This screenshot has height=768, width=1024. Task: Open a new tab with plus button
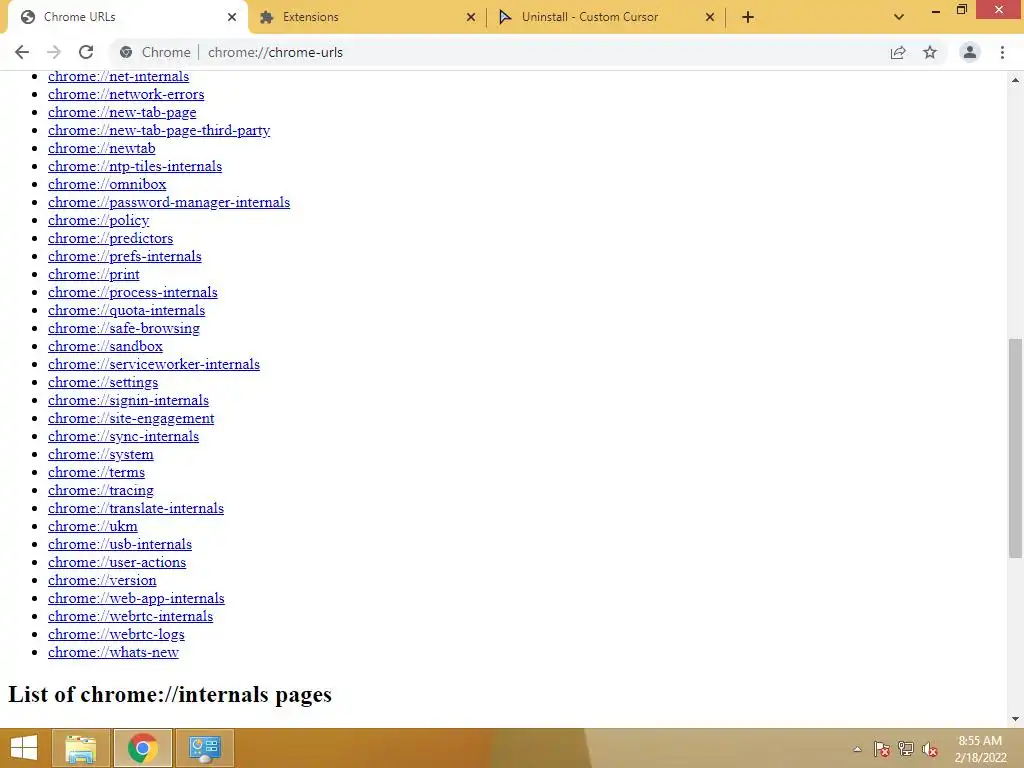(x=748, y=17)
